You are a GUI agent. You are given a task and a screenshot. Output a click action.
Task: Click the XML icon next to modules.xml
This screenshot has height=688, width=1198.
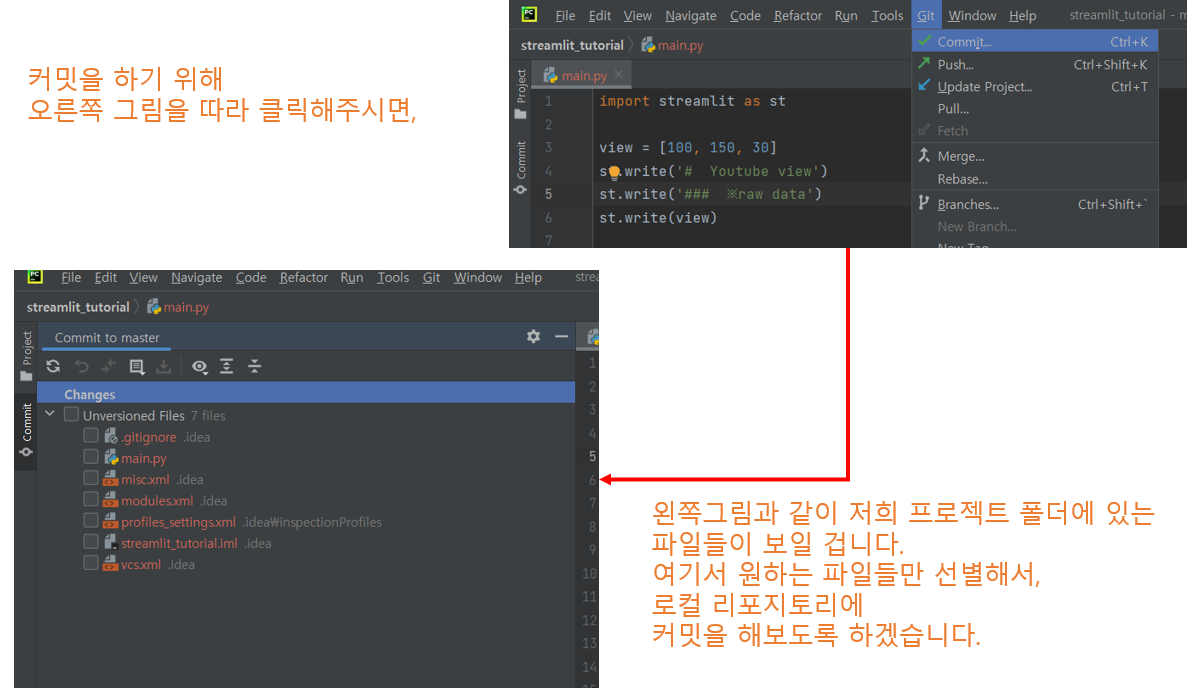pos(111,501)
